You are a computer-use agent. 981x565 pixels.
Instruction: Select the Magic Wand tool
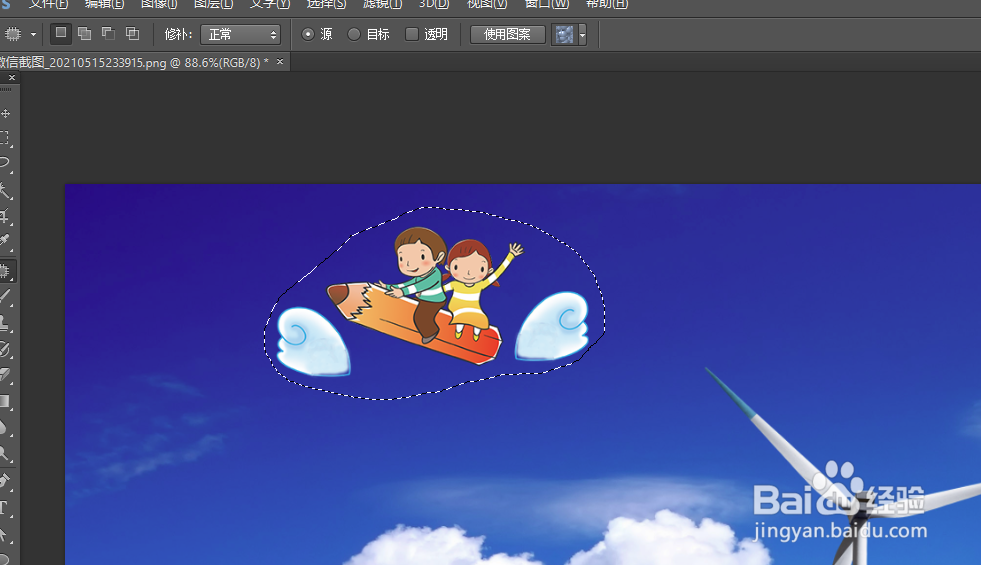click(5, 190)
